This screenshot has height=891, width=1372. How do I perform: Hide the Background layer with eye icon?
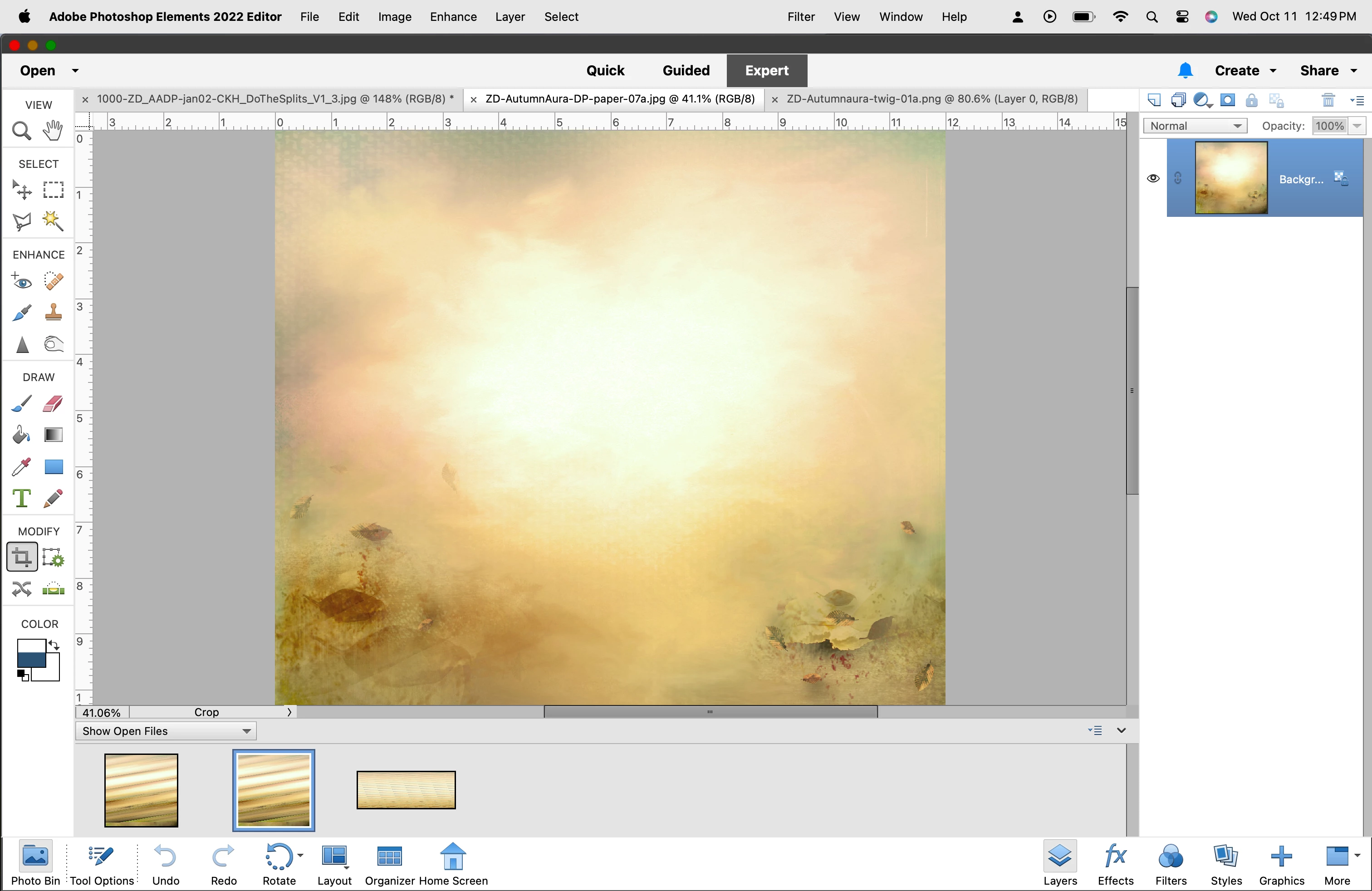[1153, 178]
